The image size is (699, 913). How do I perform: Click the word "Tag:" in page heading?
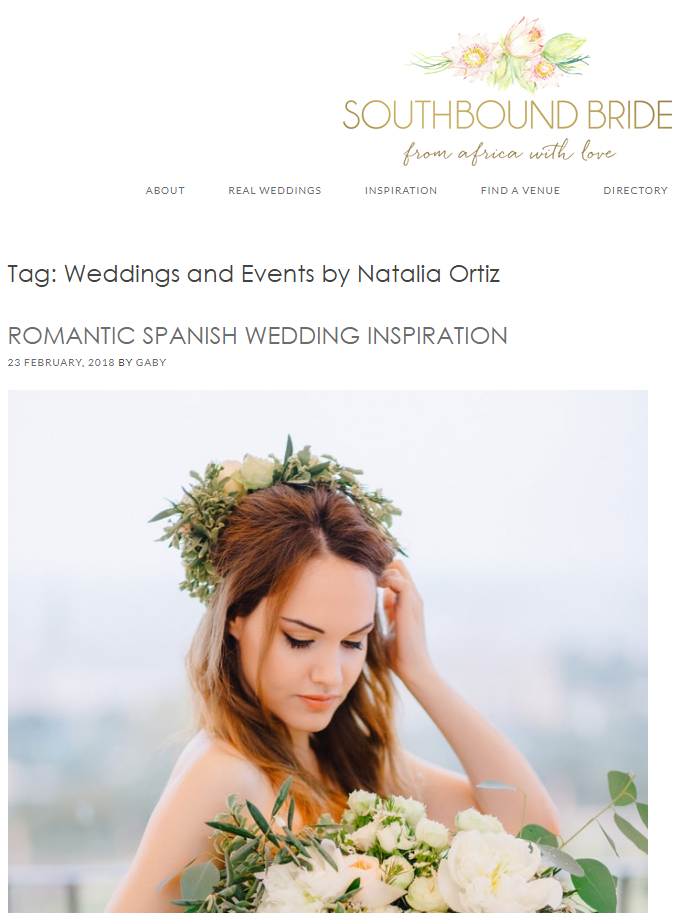tap(33, 274)
